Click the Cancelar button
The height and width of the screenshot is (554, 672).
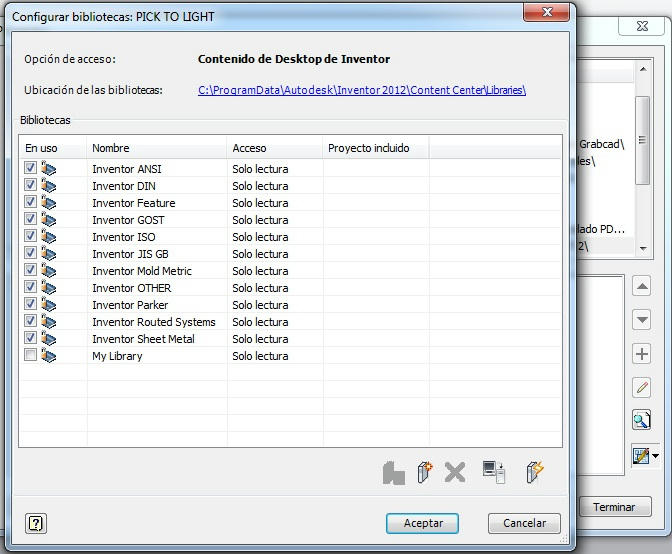[x=524, y=523]
